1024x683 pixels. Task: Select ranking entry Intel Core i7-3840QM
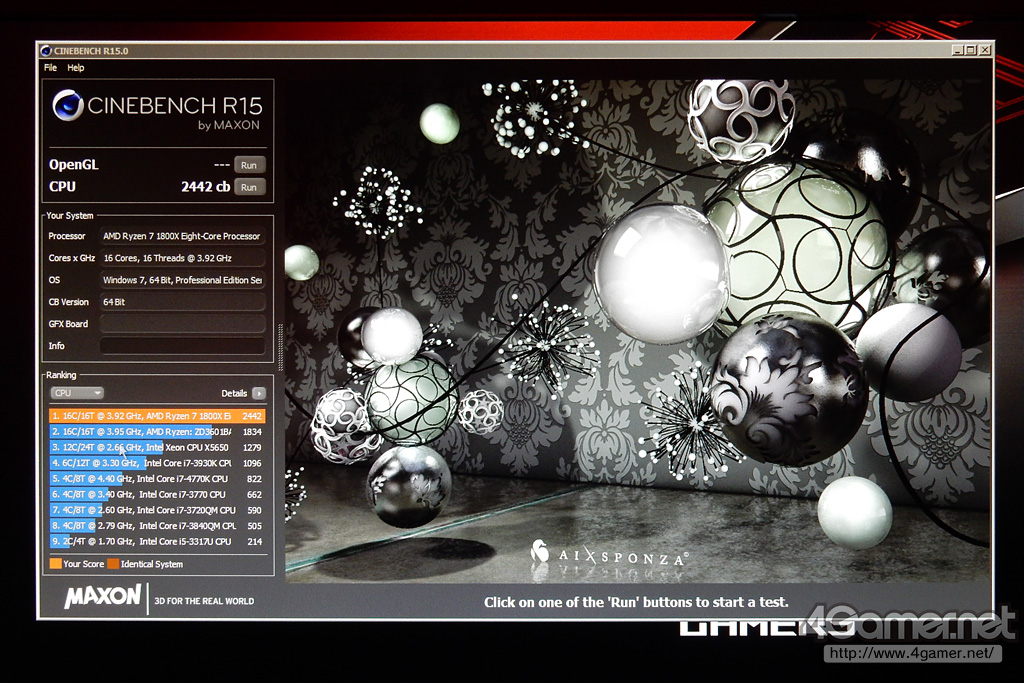coord(157,526)
